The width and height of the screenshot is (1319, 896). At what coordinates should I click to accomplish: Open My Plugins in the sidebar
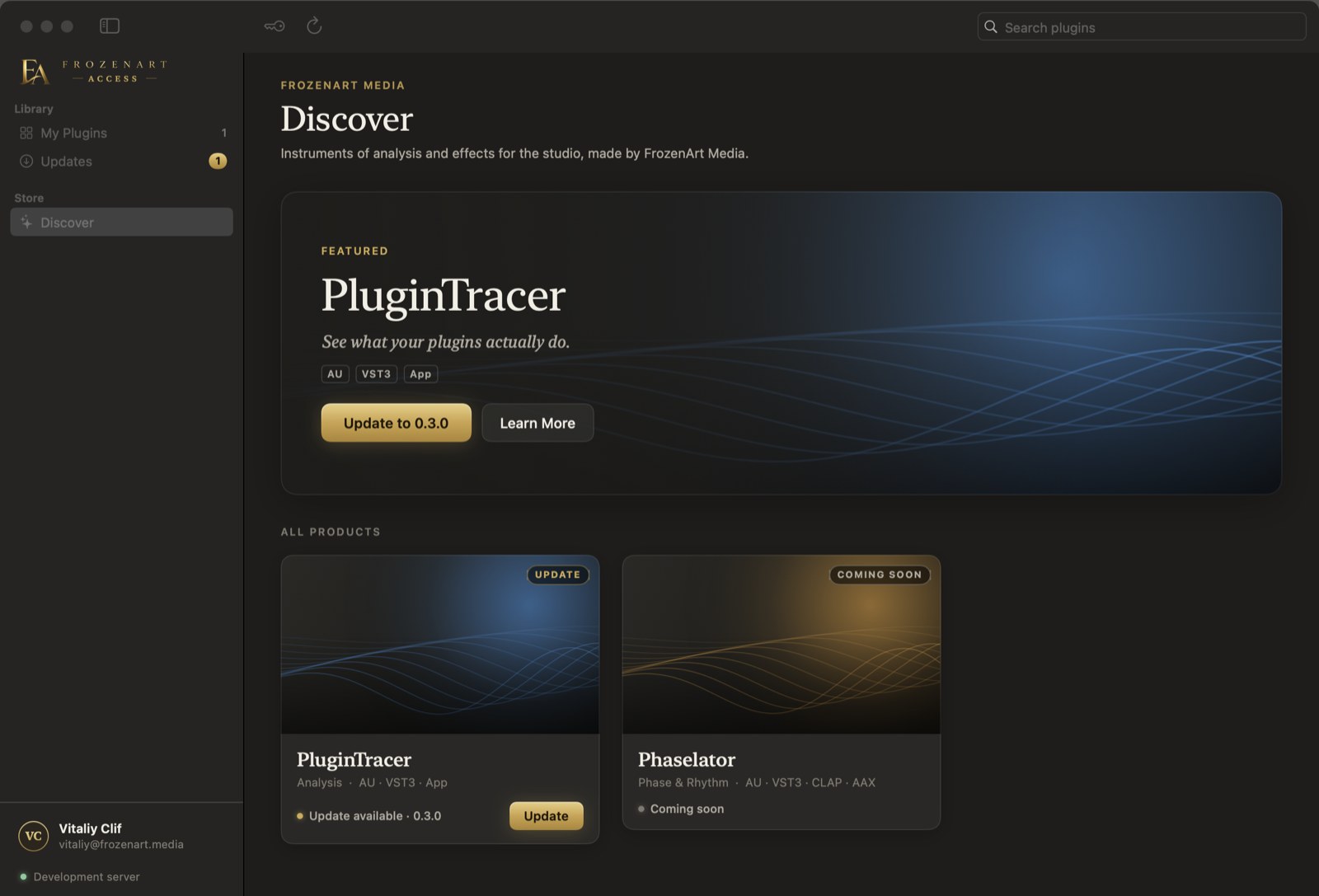(x=121, y=133)
